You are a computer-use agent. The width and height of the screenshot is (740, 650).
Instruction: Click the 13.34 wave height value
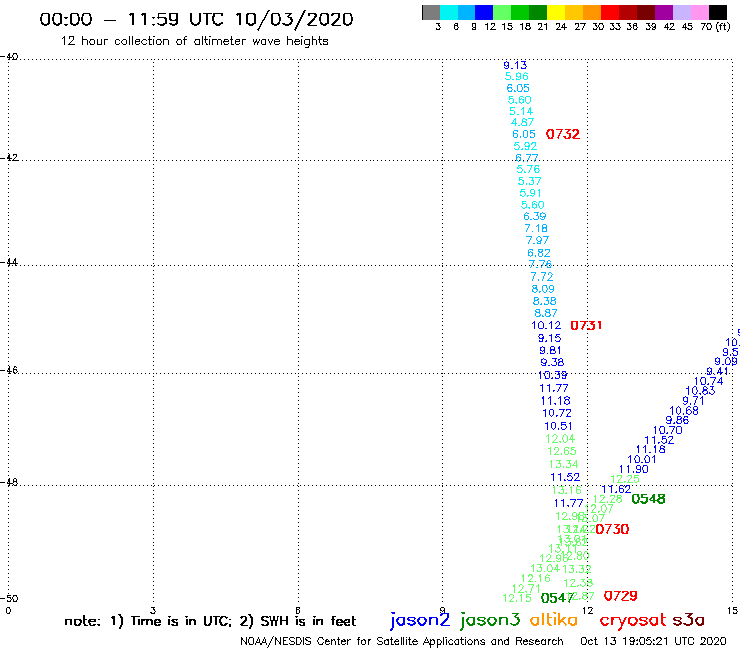click(x=563, y=464)
